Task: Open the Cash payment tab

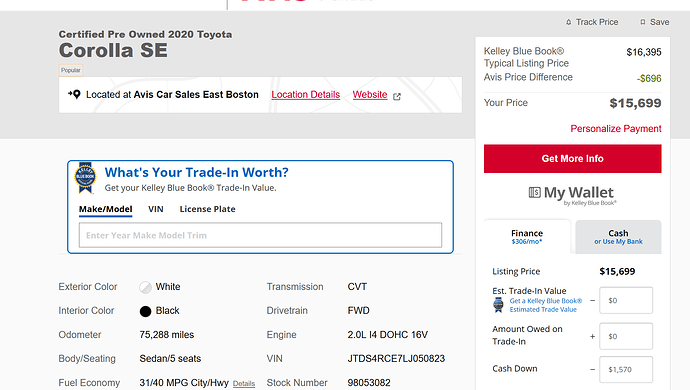Action: (618, 237)
